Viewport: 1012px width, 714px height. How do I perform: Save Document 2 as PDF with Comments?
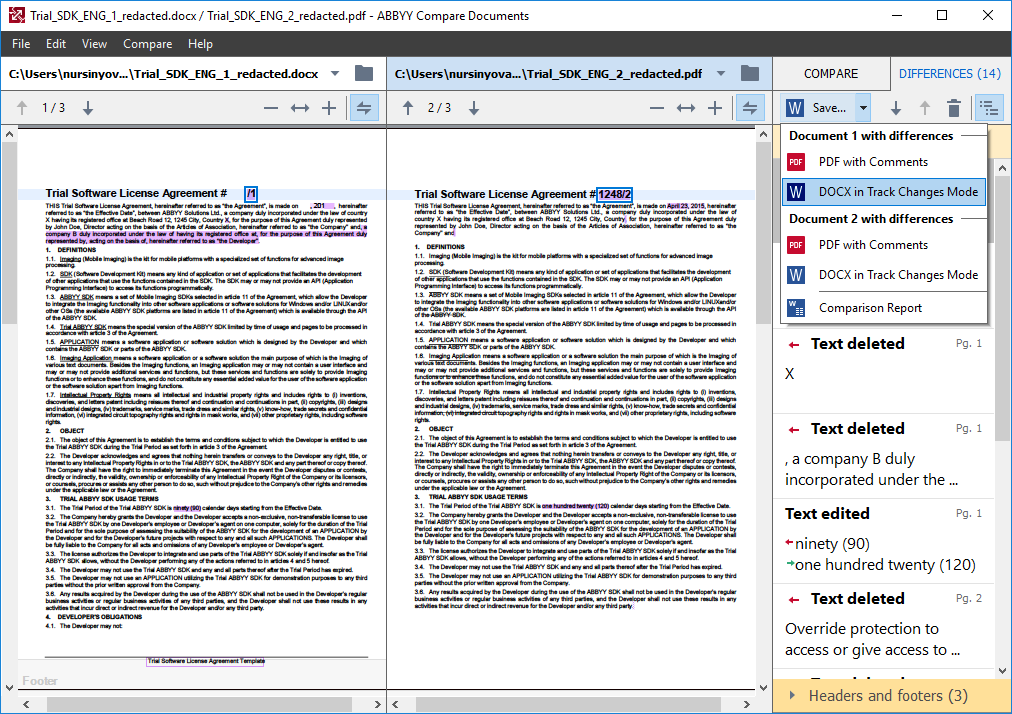tap(884, 245)
